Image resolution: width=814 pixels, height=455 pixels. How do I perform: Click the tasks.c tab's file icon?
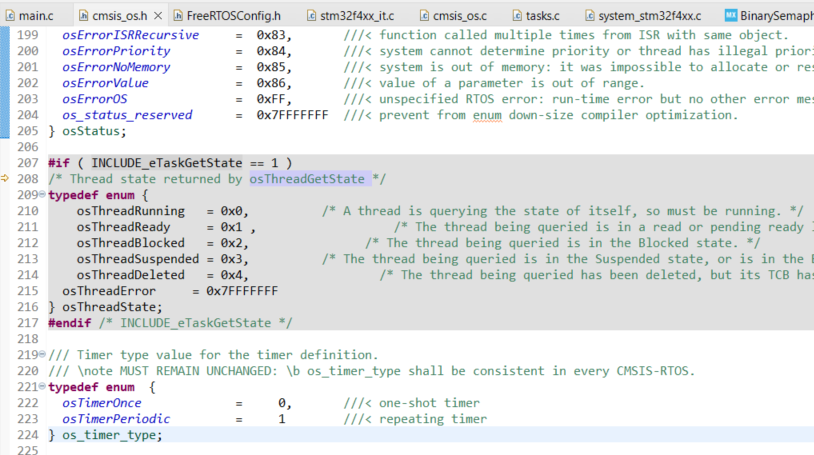pyautogui.click(x=517, y=15)
